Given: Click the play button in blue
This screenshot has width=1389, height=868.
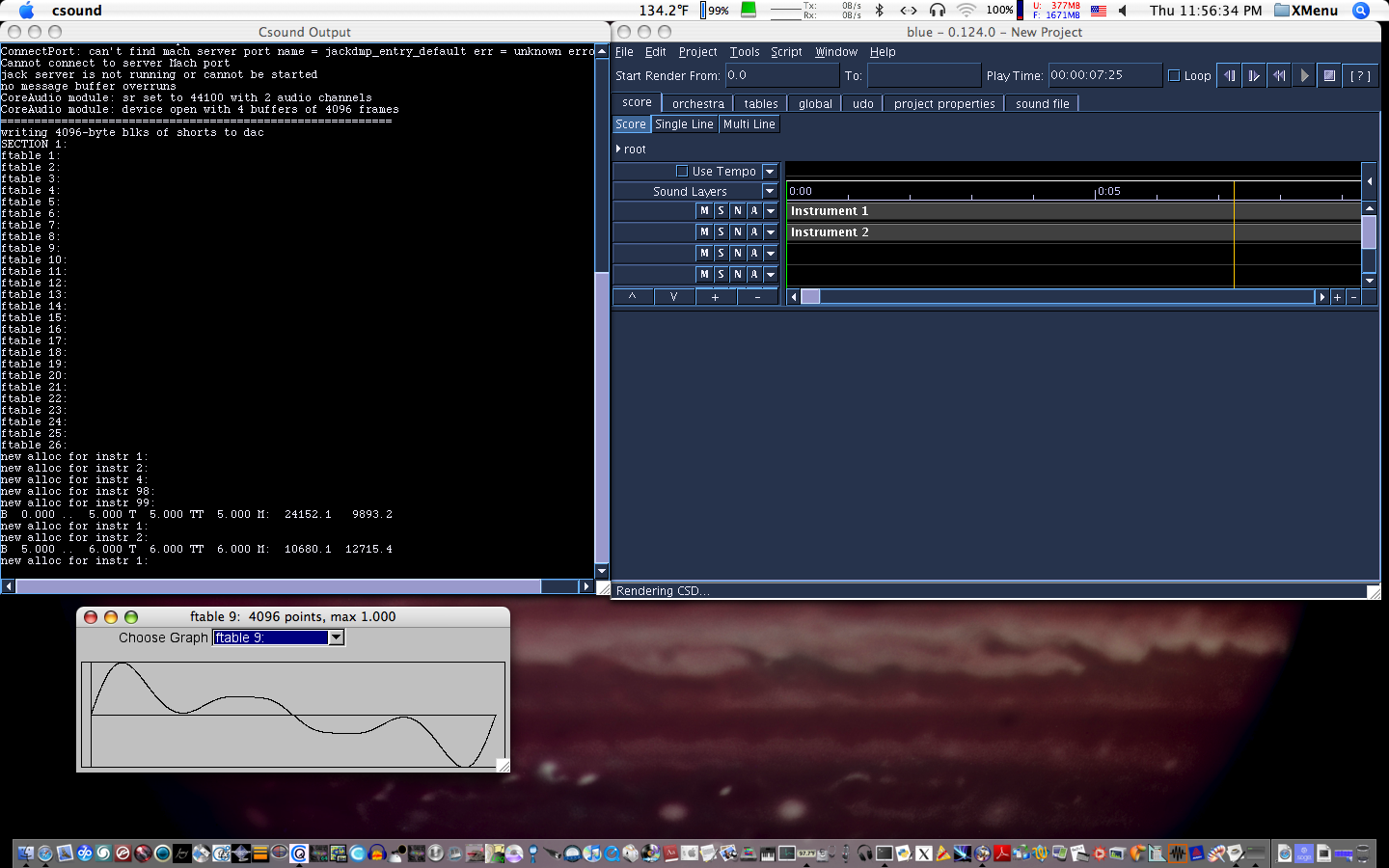Looking at the screenshot, I should coord(1304,75).
